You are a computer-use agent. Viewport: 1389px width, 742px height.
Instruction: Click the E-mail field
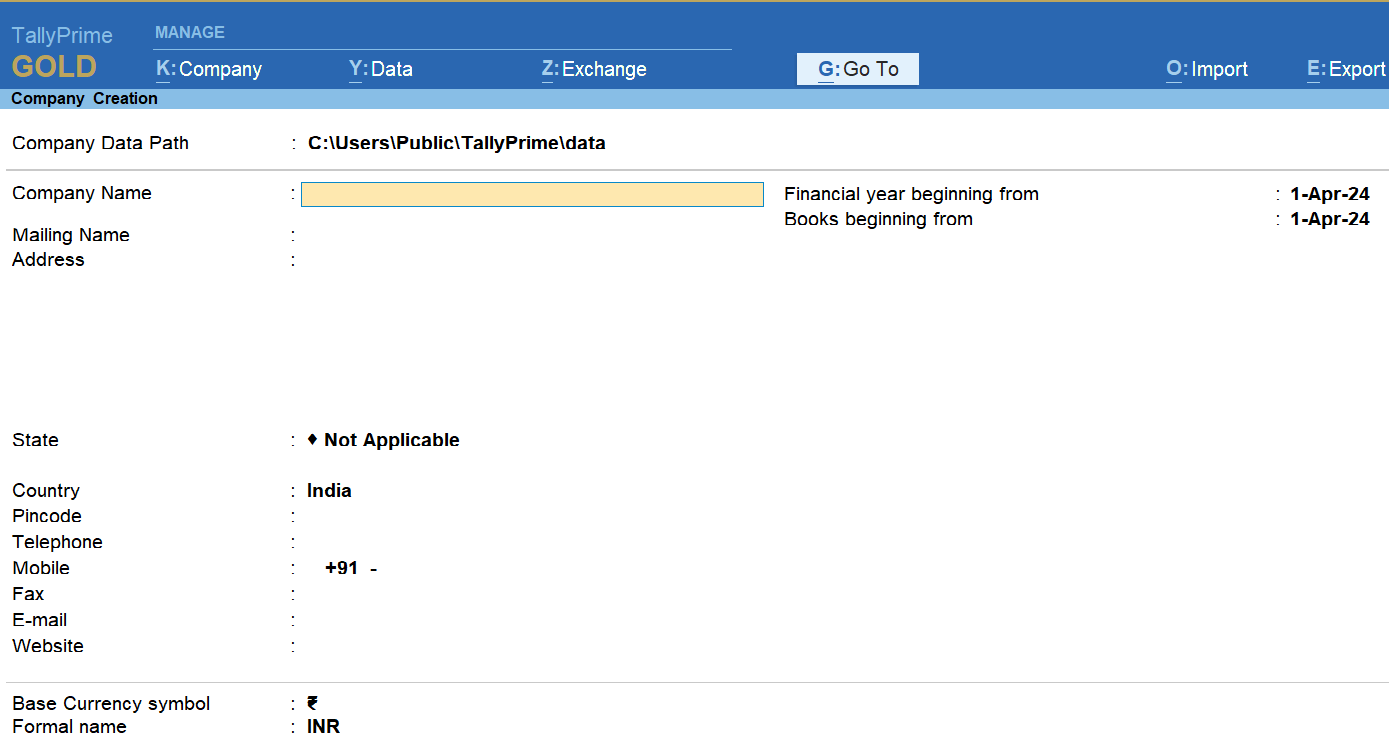click(x=400, y=621)
